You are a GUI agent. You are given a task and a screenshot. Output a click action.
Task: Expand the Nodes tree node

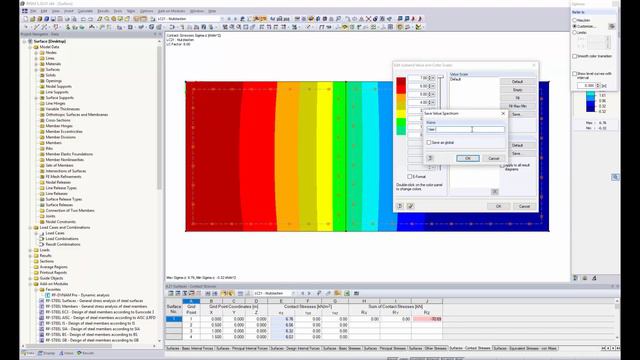(36, 53)
